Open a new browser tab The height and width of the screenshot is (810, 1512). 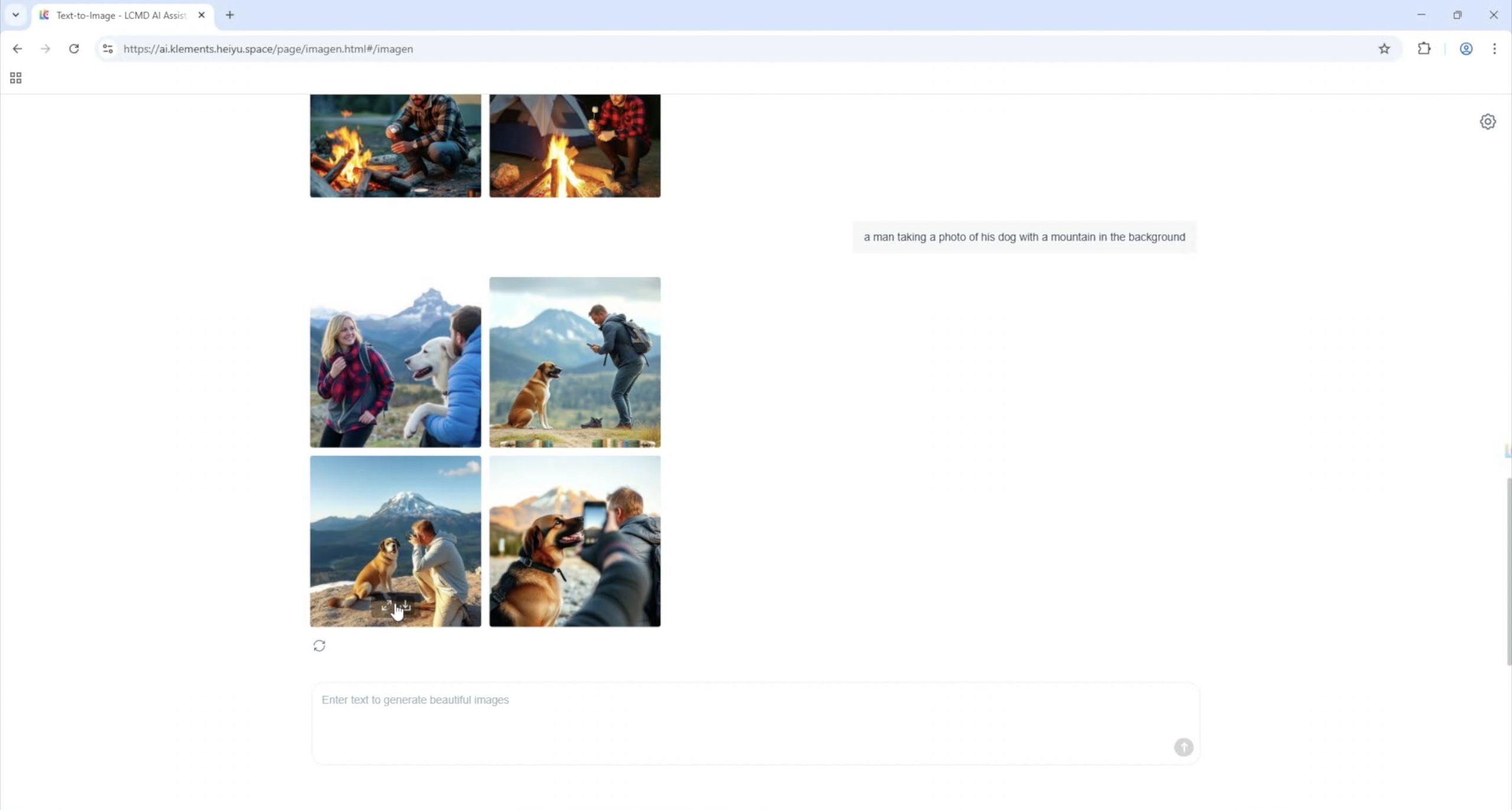pos(230,15)
